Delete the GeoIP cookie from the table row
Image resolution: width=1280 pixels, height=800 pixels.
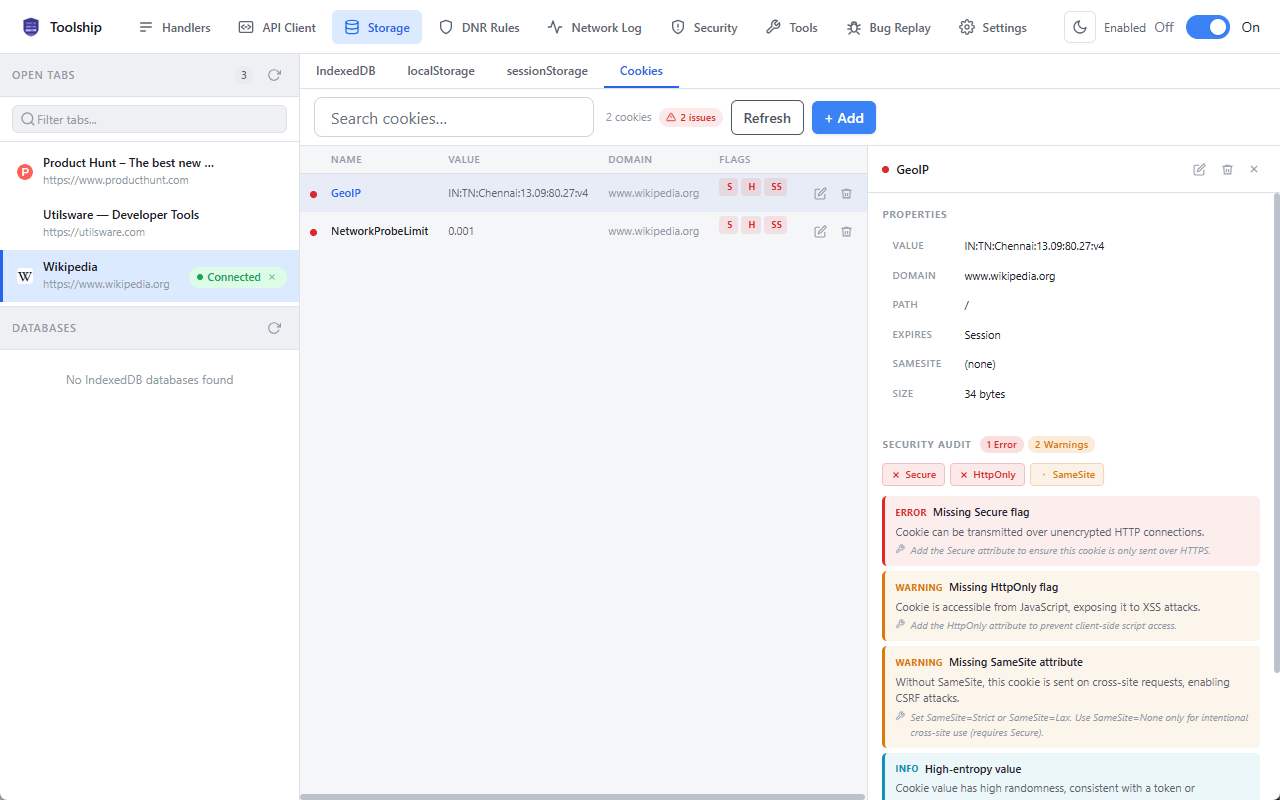pos(846,193)
